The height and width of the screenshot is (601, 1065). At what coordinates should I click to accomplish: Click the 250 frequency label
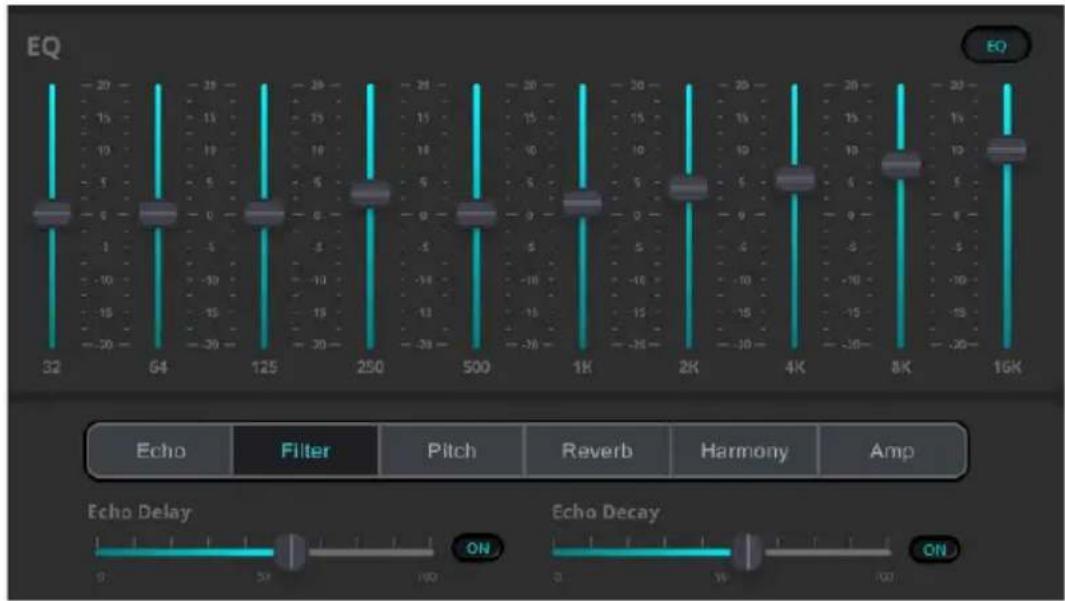[x=370, y=367]
